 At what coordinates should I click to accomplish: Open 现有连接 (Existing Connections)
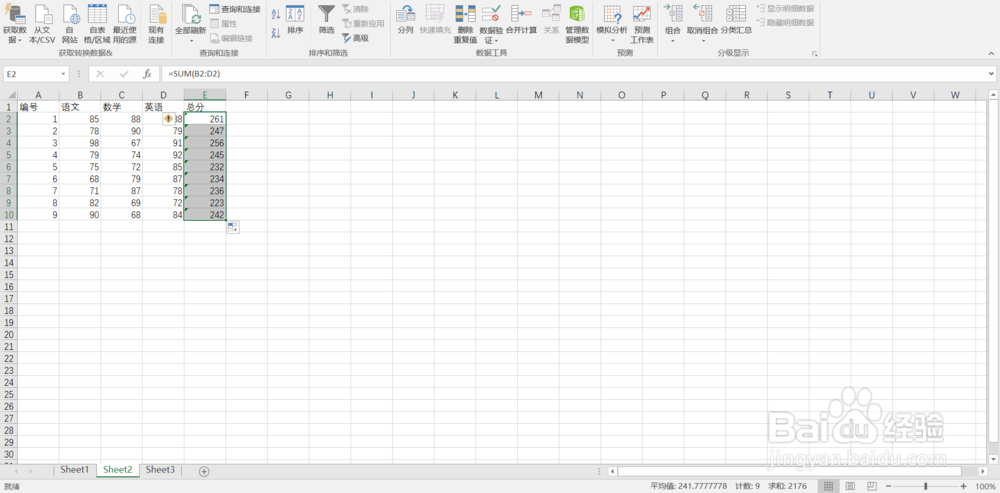point(156,24)
